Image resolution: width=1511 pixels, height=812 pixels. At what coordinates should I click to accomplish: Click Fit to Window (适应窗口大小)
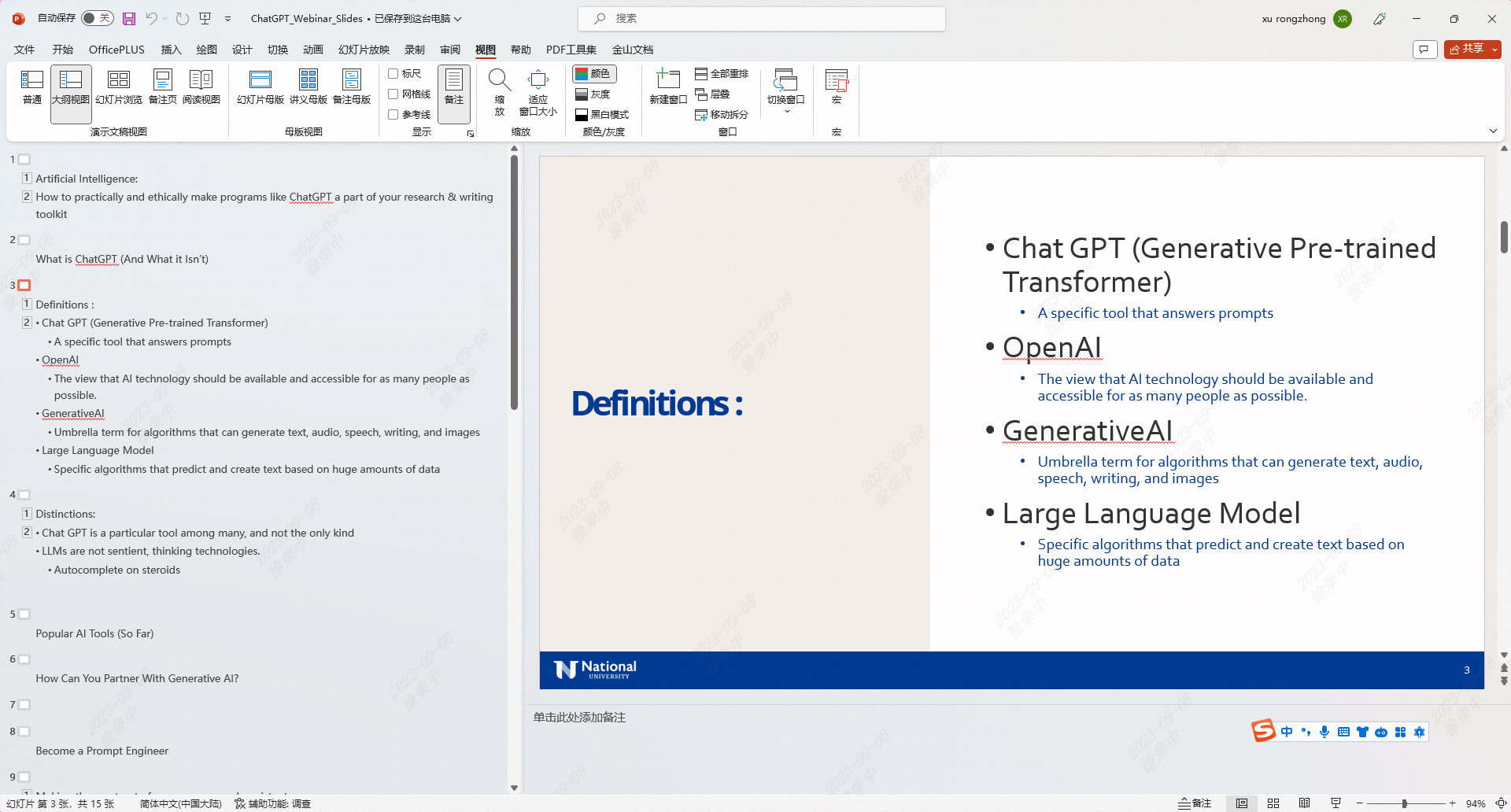pos(538,92)
